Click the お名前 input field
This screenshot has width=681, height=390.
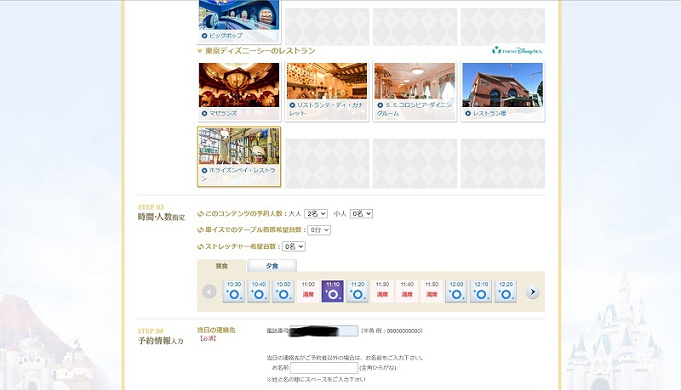point(324,368)
